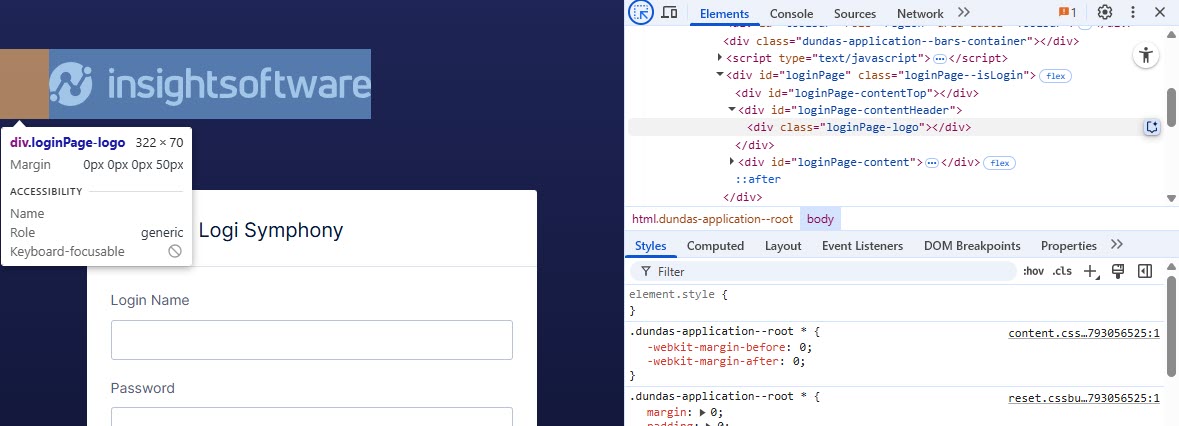
Task: Click the styles Filter input
Action: tap(823, 271)
